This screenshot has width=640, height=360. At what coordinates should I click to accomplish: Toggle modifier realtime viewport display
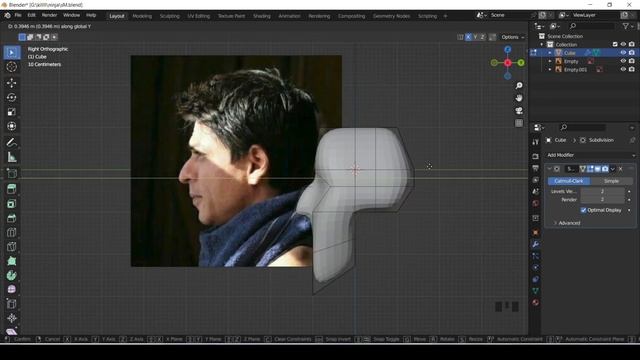pos(598,169)
